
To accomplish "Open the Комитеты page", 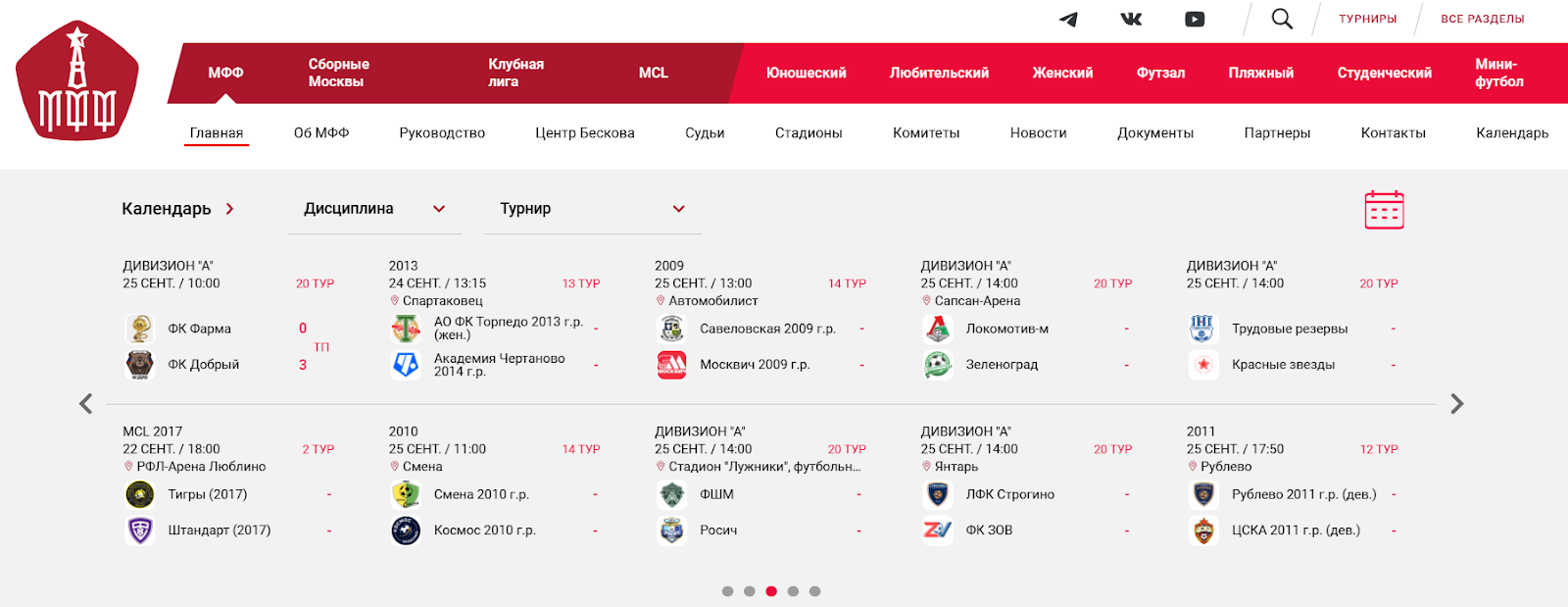I will [x=926, y=133].
